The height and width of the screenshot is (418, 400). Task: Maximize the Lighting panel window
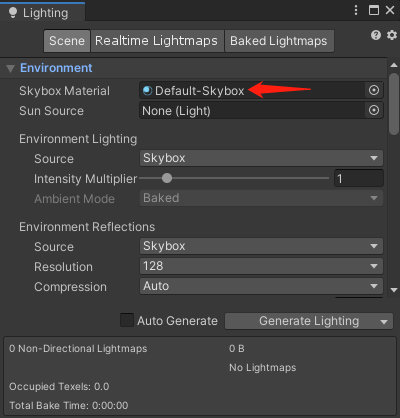click(x=374, y=10)
